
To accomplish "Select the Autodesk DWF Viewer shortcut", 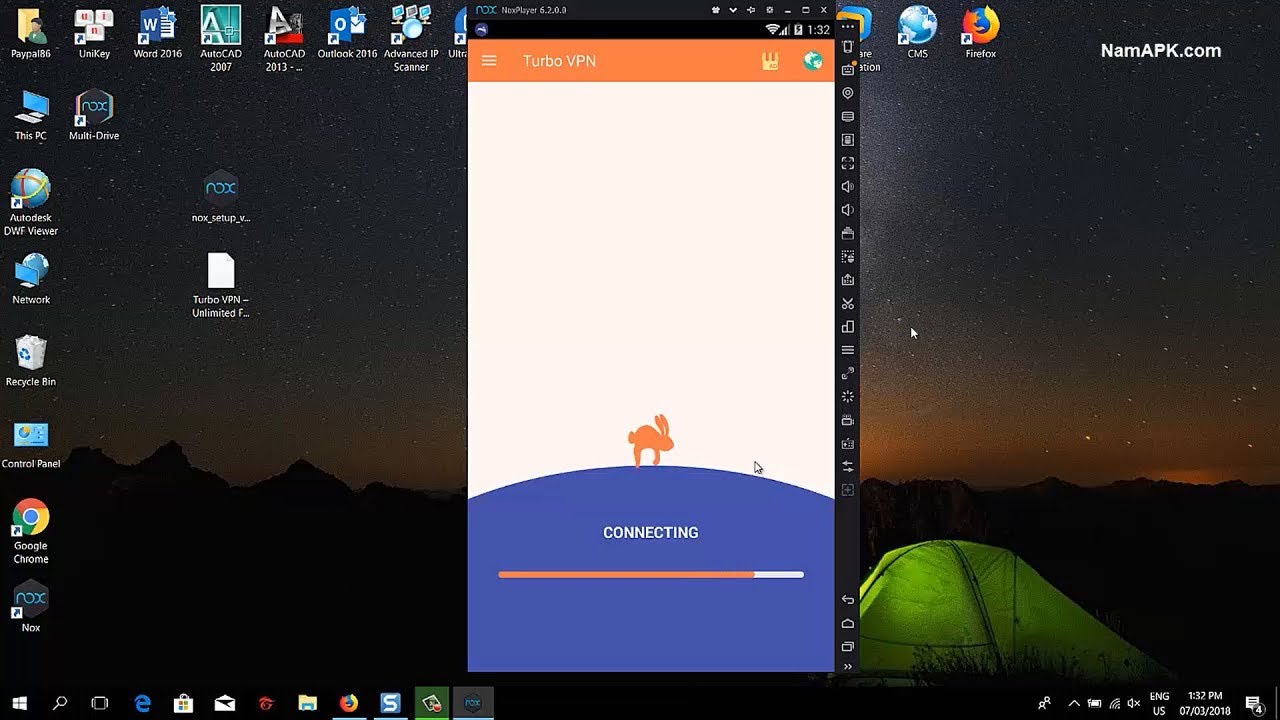I will [31, 203].
